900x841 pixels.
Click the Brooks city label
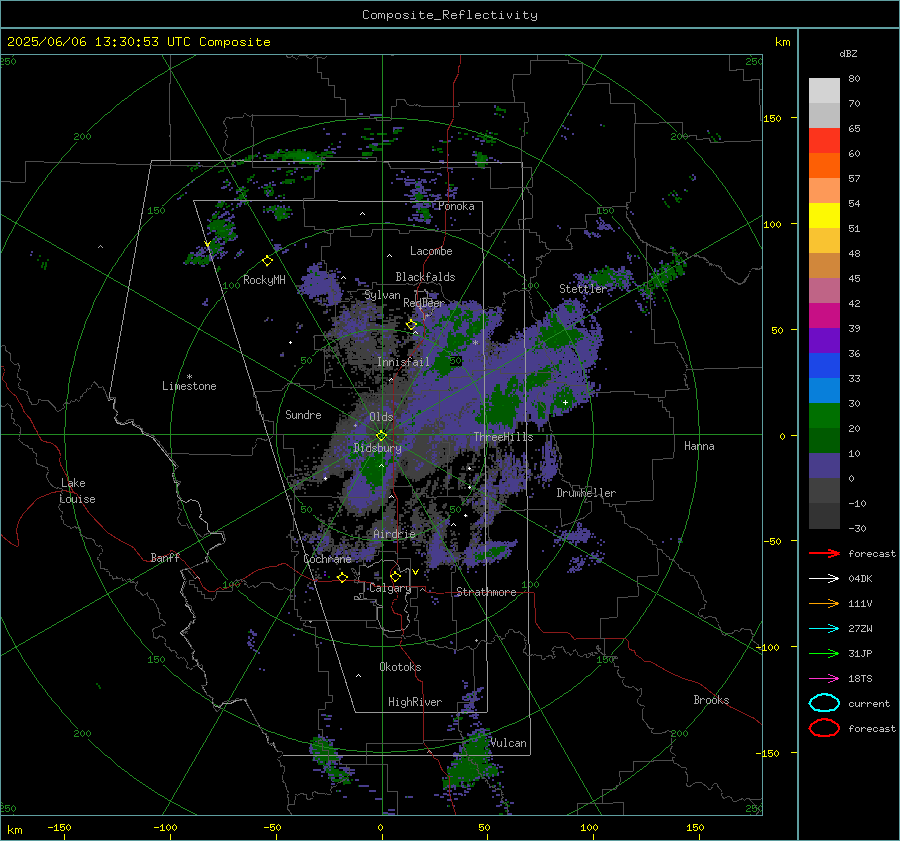[x=711, y=700]
